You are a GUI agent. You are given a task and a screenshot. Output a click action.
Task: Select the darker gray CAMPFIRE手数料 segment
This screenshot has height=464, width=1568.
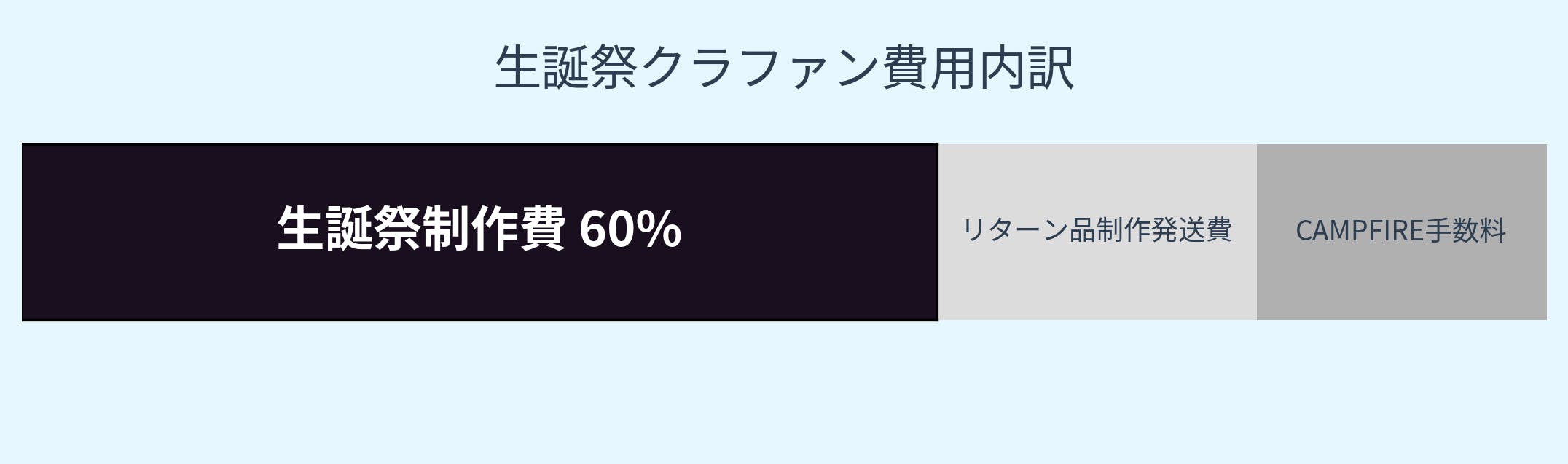(1400, 284)
